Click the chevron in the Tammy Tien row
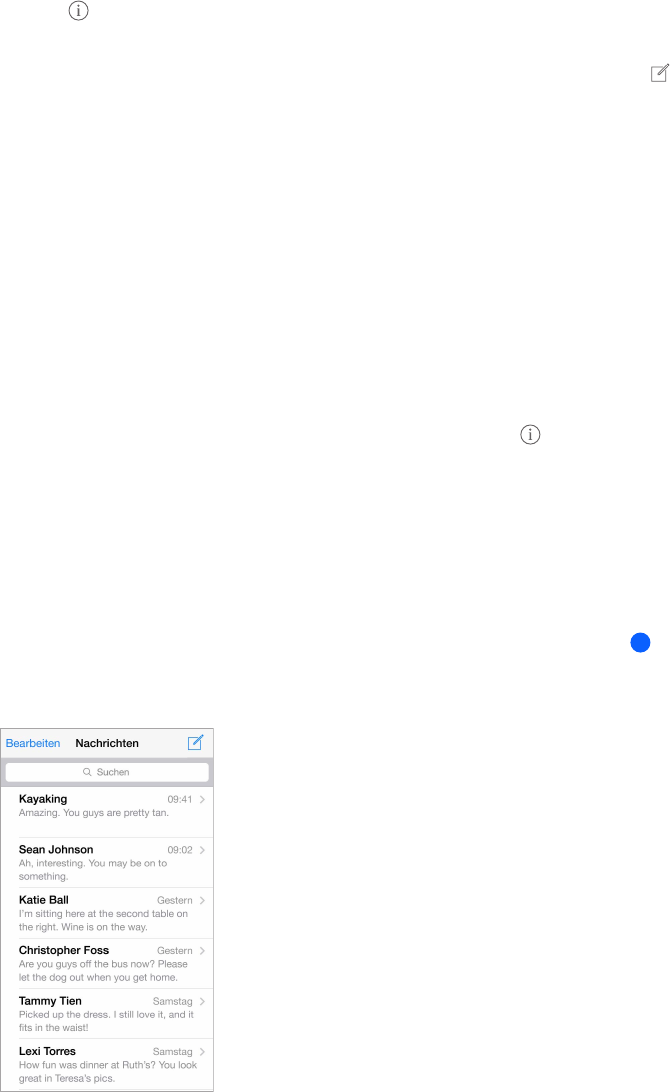Screen dimensions: 671x1092 [x=202, y=1001]
